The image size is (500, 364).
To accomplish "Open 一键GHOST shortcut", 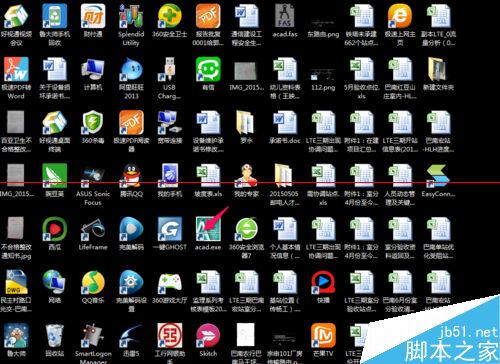I will pyautogui.click(x=170, y=229).
